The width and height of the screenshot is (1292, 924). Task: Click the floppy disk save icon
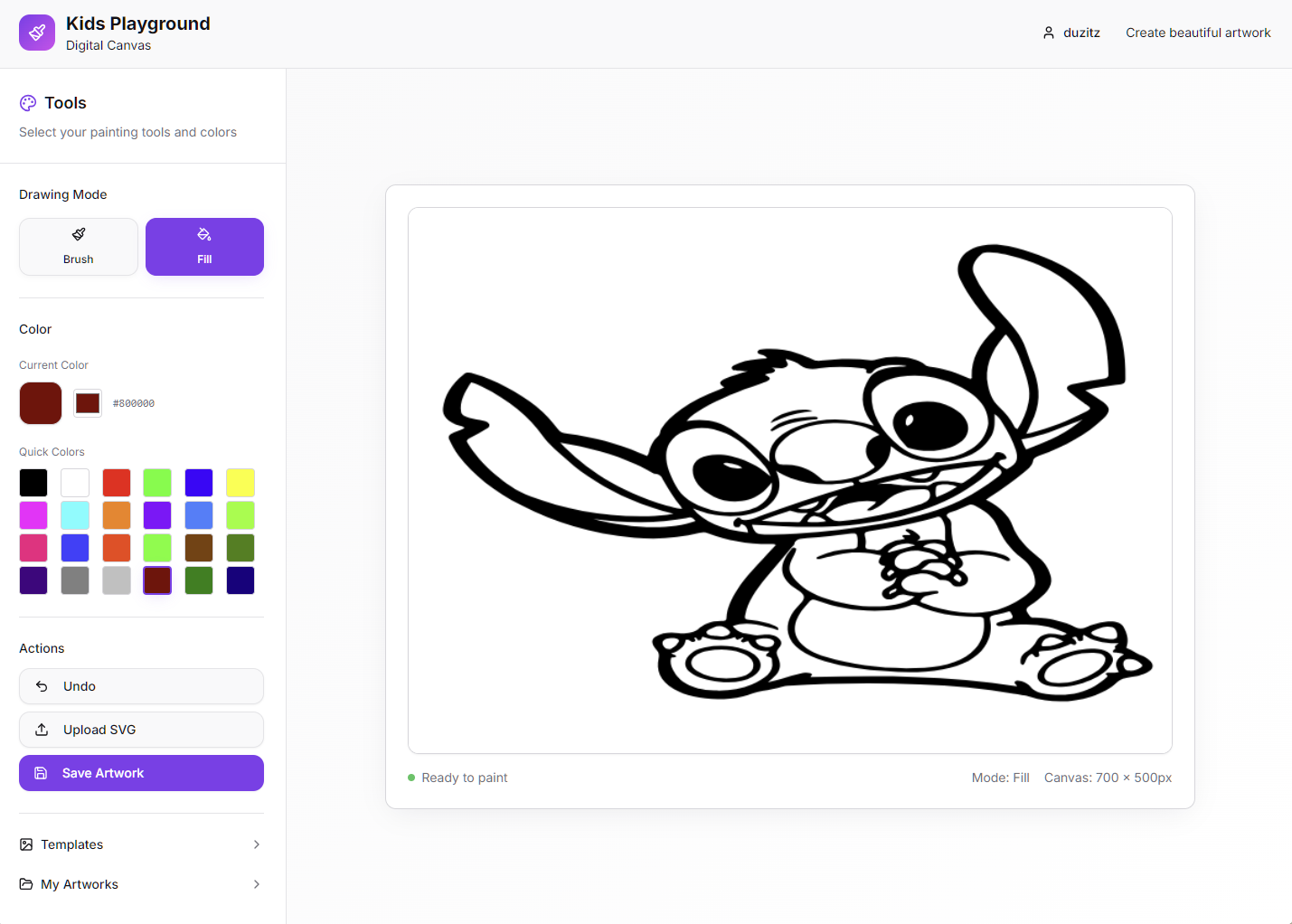point(41,773)
